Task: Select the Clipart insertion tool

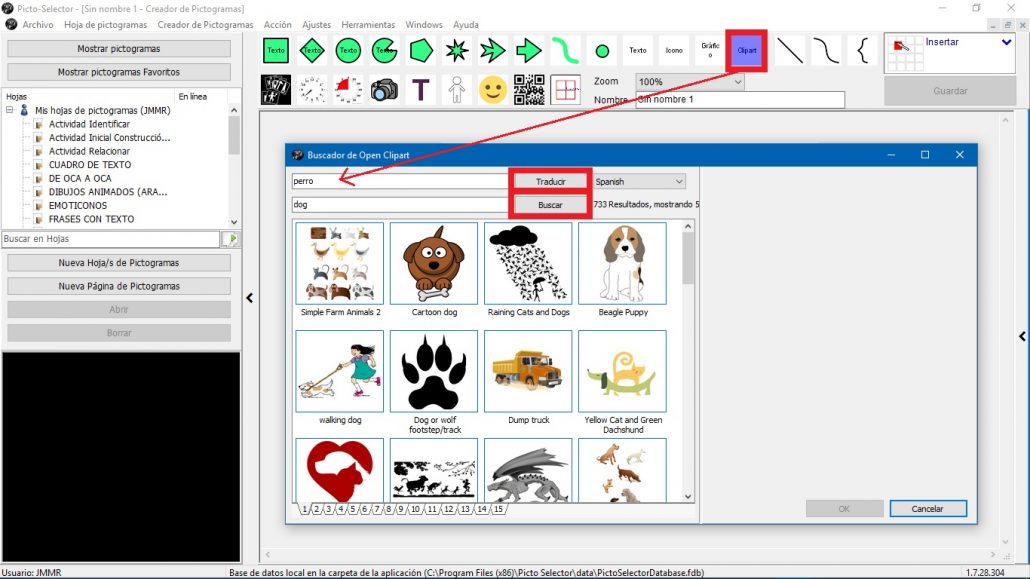Action: click(x=746, y=50)
